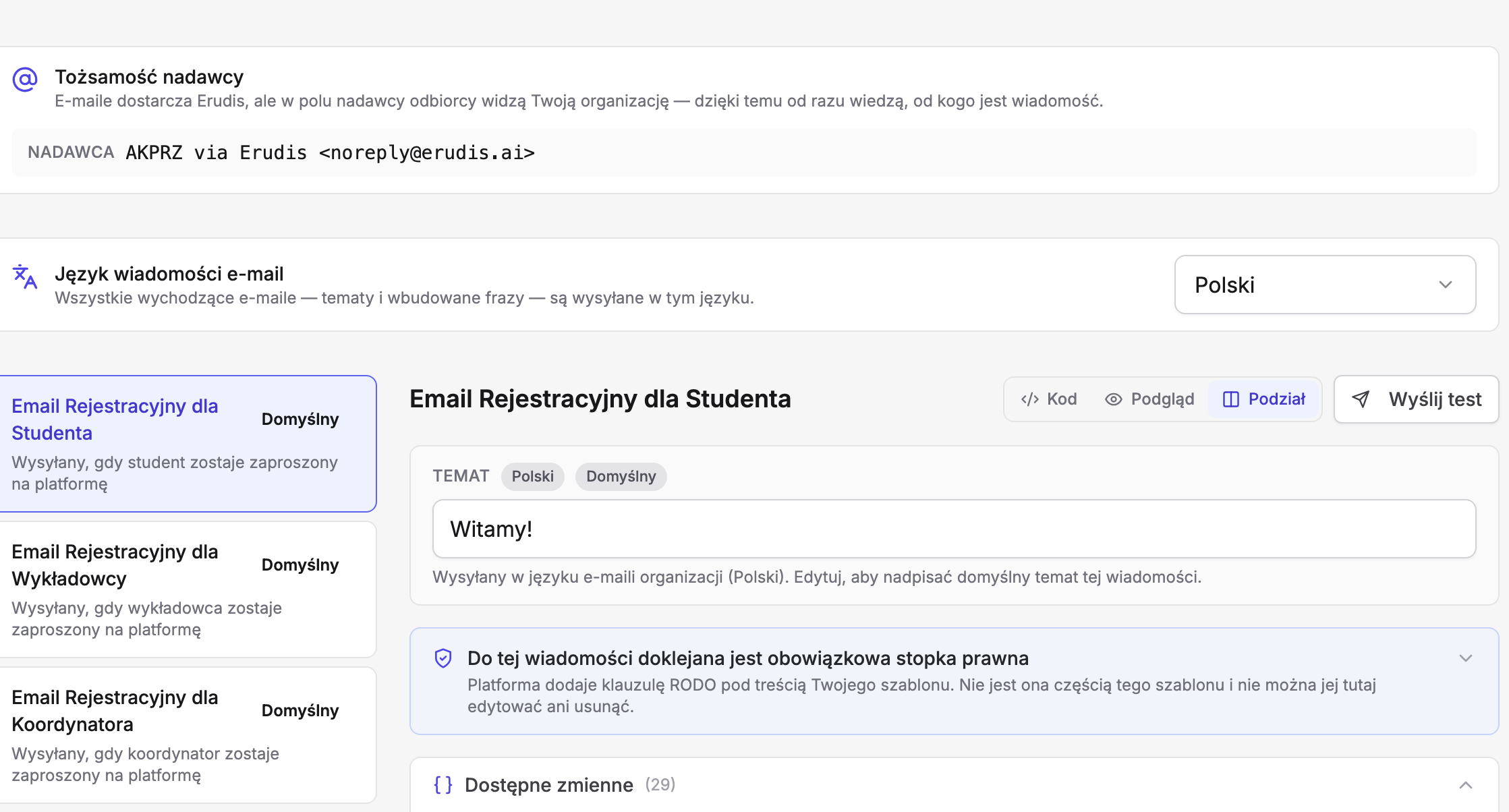Screen dimensions: 1509x812
Task: Click the curly braces variables icon
Action: pyautogui.click(x=443, y=785)
